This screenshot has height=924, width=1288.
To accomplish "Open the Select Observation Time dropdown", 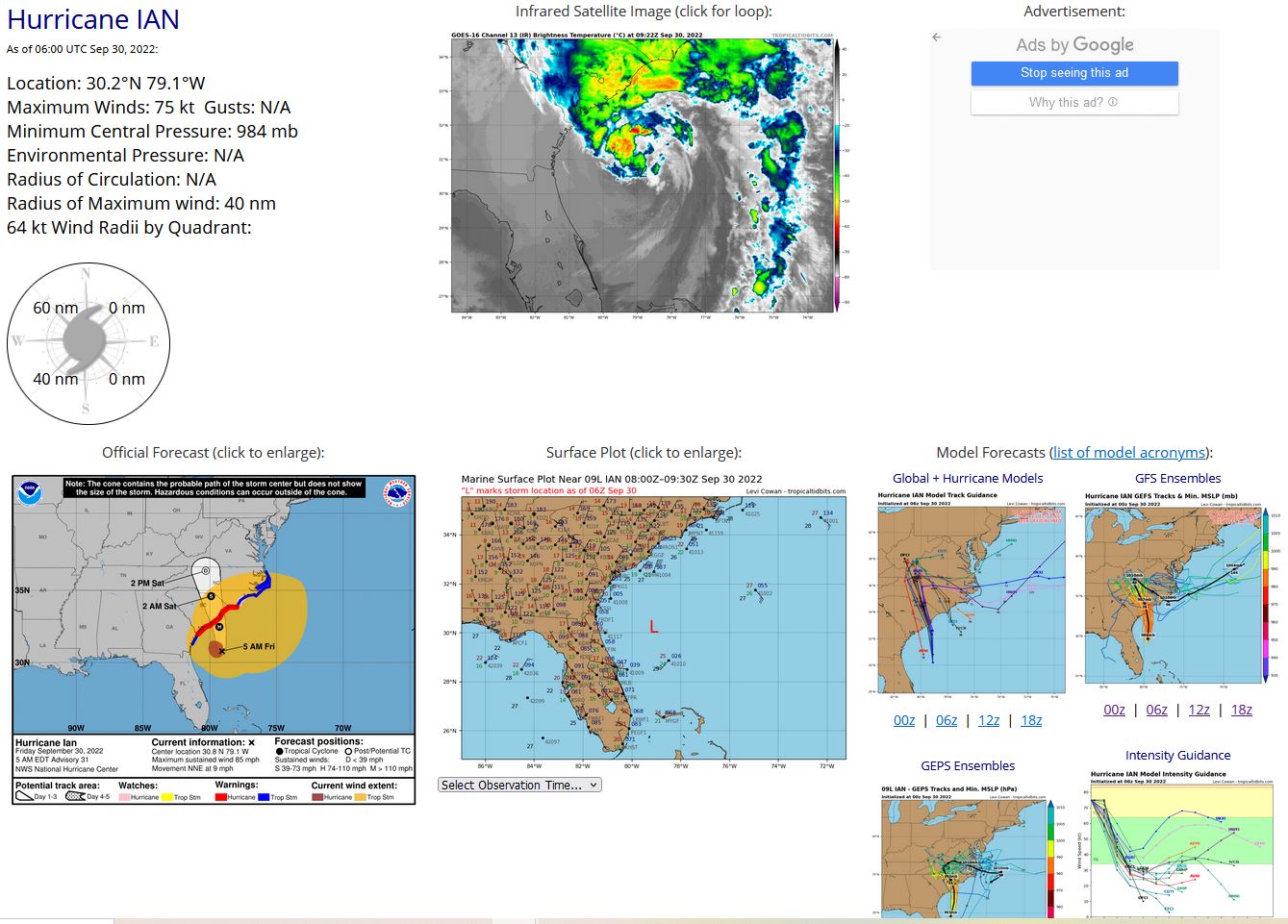I will tap(519, 785).
